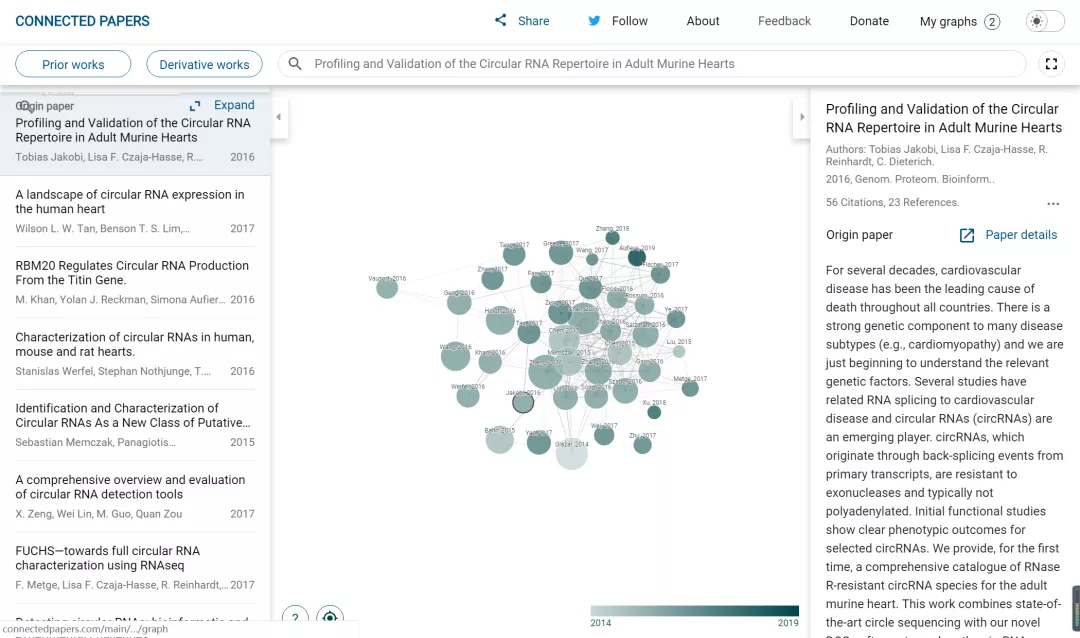Click the Prior works button

[73, 64]
